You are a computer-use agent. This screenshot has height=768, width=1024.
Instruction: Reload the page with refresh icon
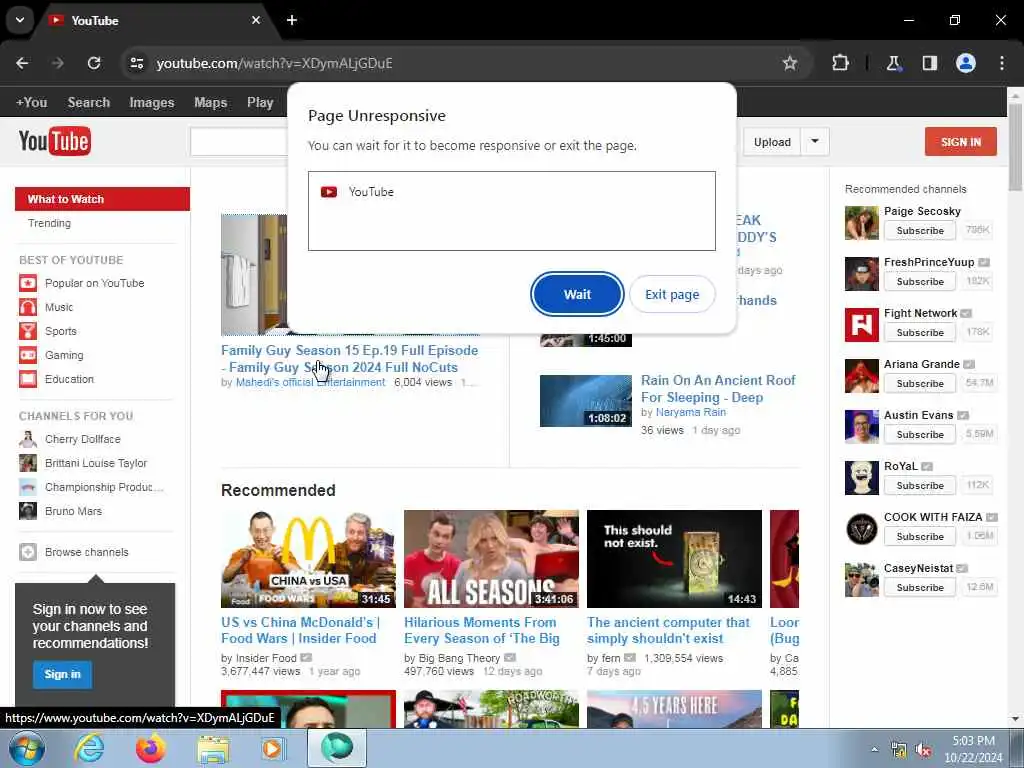point(94,63)
